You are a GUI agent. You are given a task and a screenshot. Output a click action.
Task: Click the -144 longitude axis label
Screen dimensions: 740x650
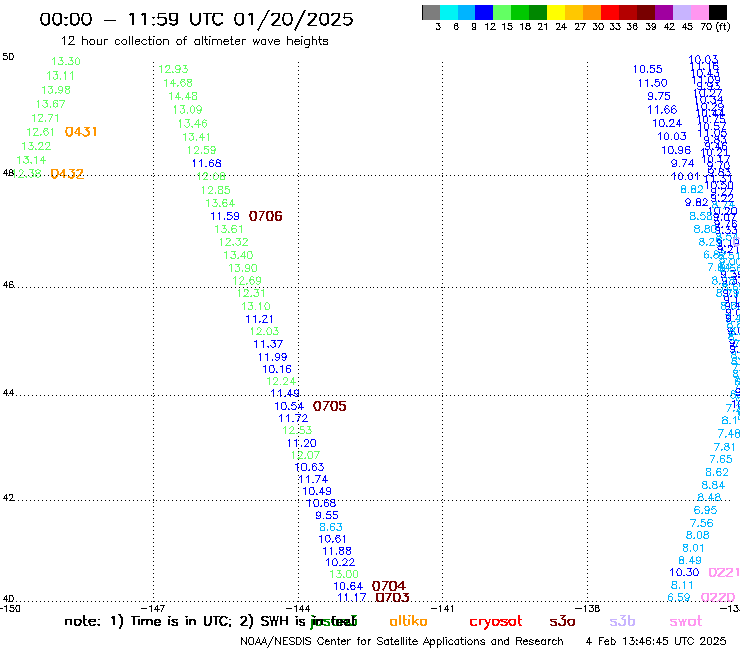click(x=298, y=608)
